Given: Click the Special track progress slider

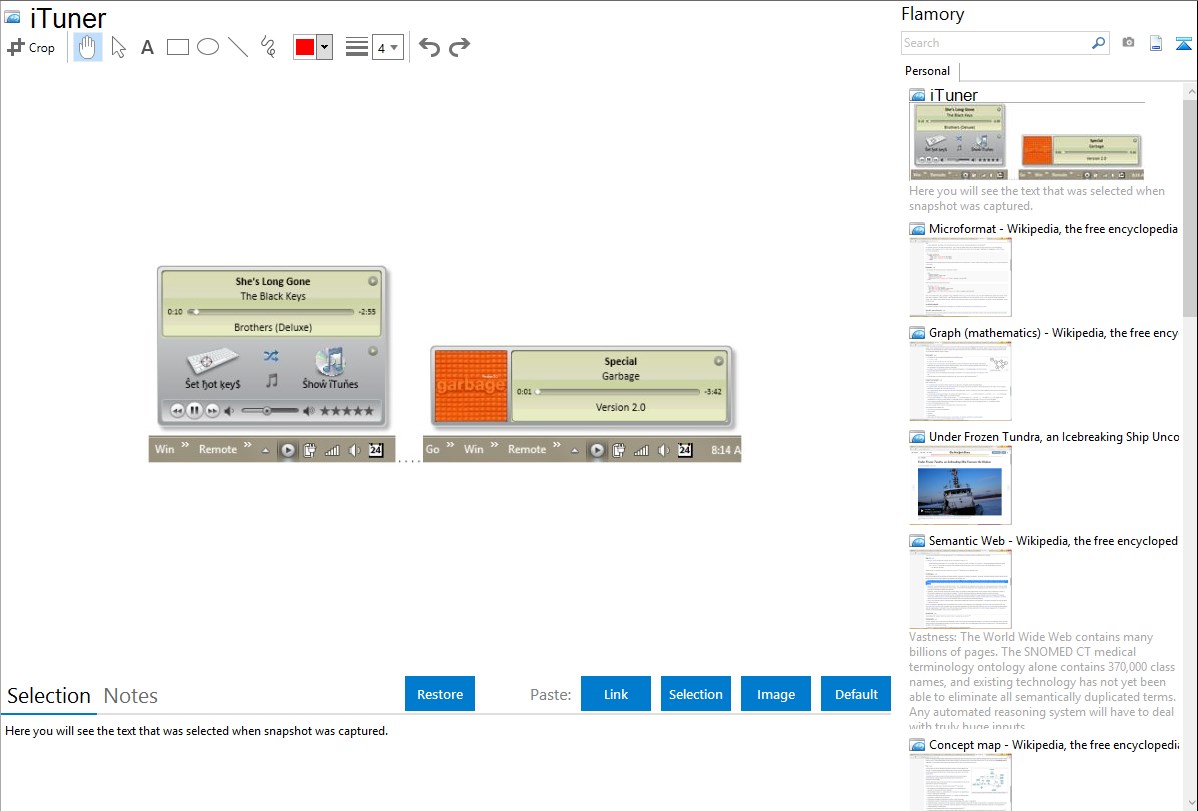Looking at the screenshot, I should [x=617, y=391].
